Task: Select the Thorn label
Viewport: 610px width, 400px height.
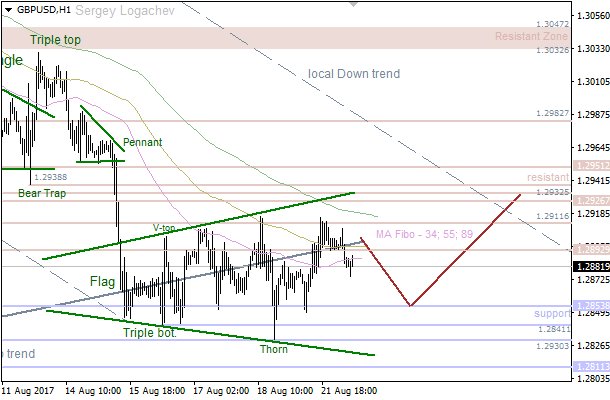Action: tap(274, 349)
